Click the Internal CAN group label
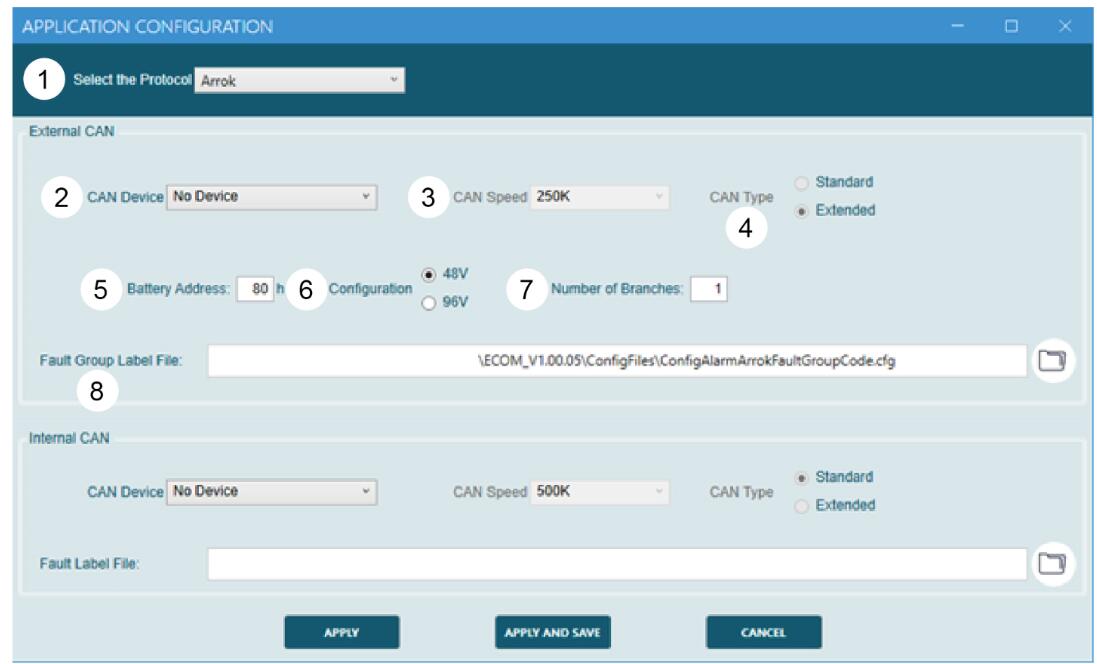Image resolution: width=1097 pixels, height=664 pixels. point(69,439)
